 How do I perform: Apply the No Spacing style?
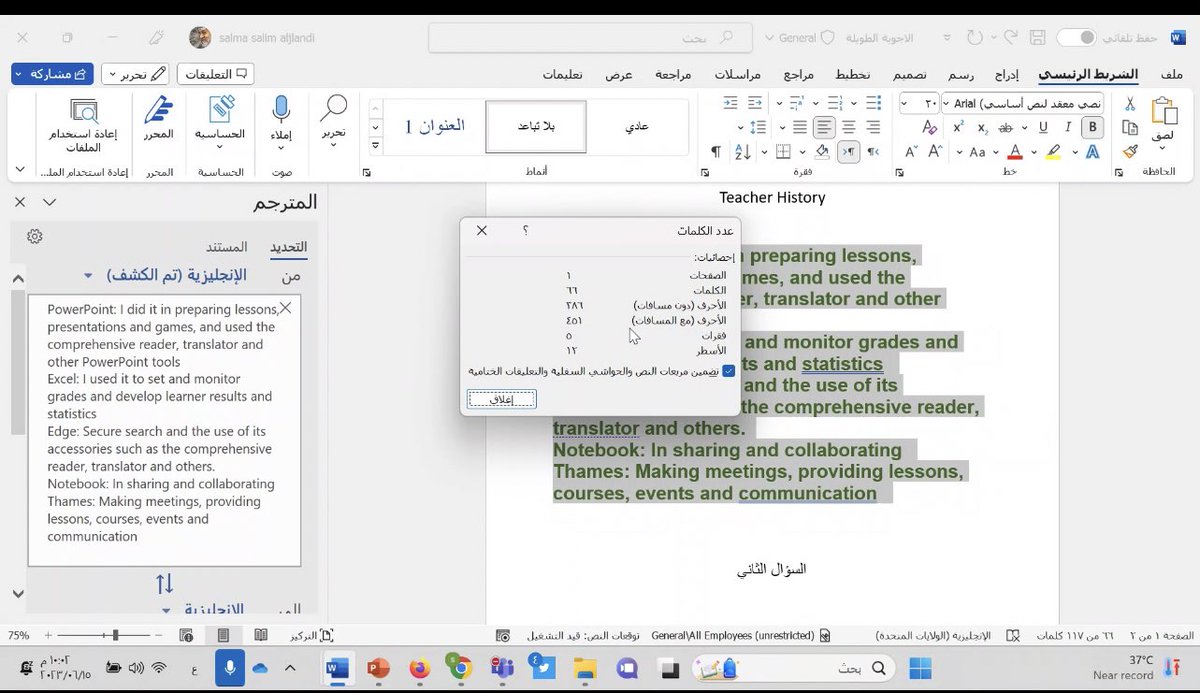536,126
